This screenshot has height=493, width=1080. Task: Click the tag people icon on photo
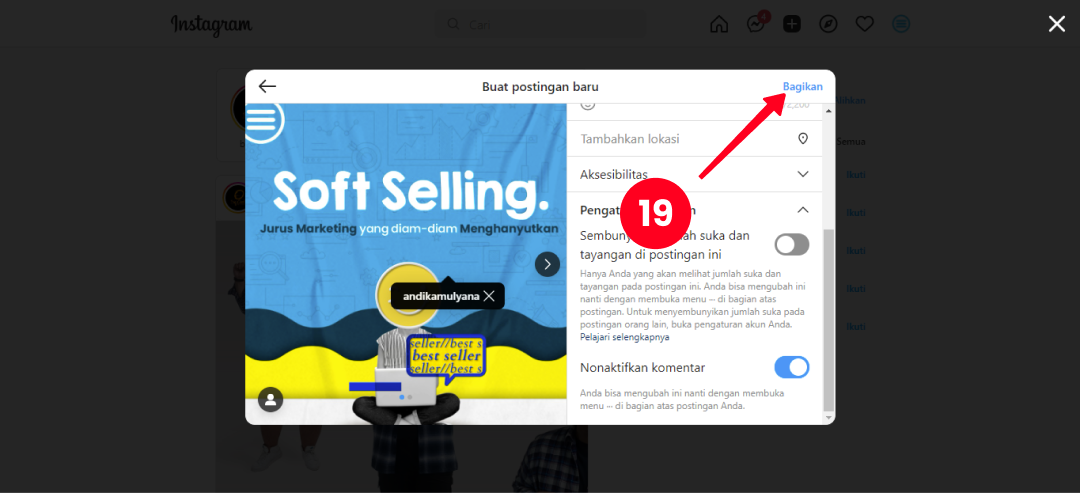pos(270,399)
